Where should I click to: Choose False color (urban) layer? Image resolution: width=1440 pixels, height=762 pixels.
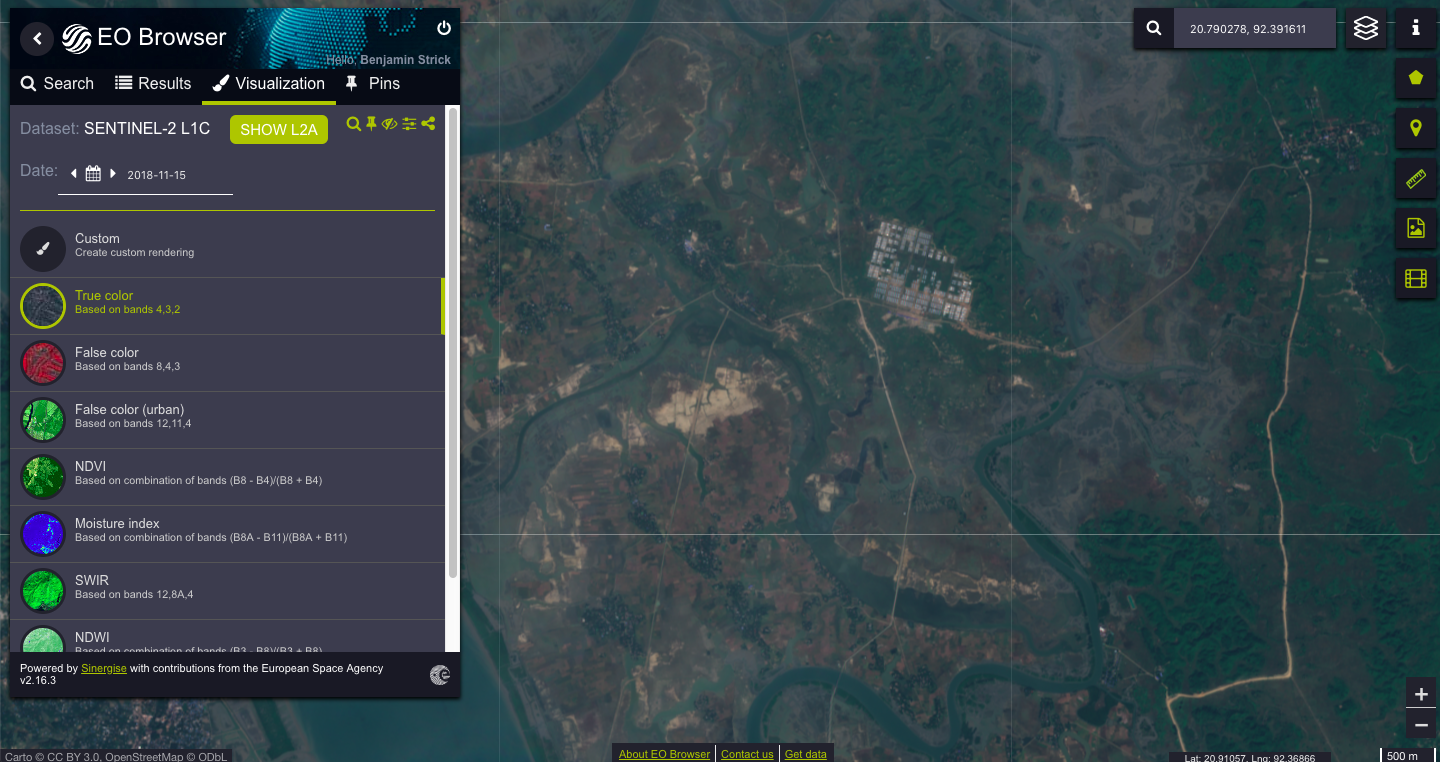pyautogui.click(x=228, y=420)
